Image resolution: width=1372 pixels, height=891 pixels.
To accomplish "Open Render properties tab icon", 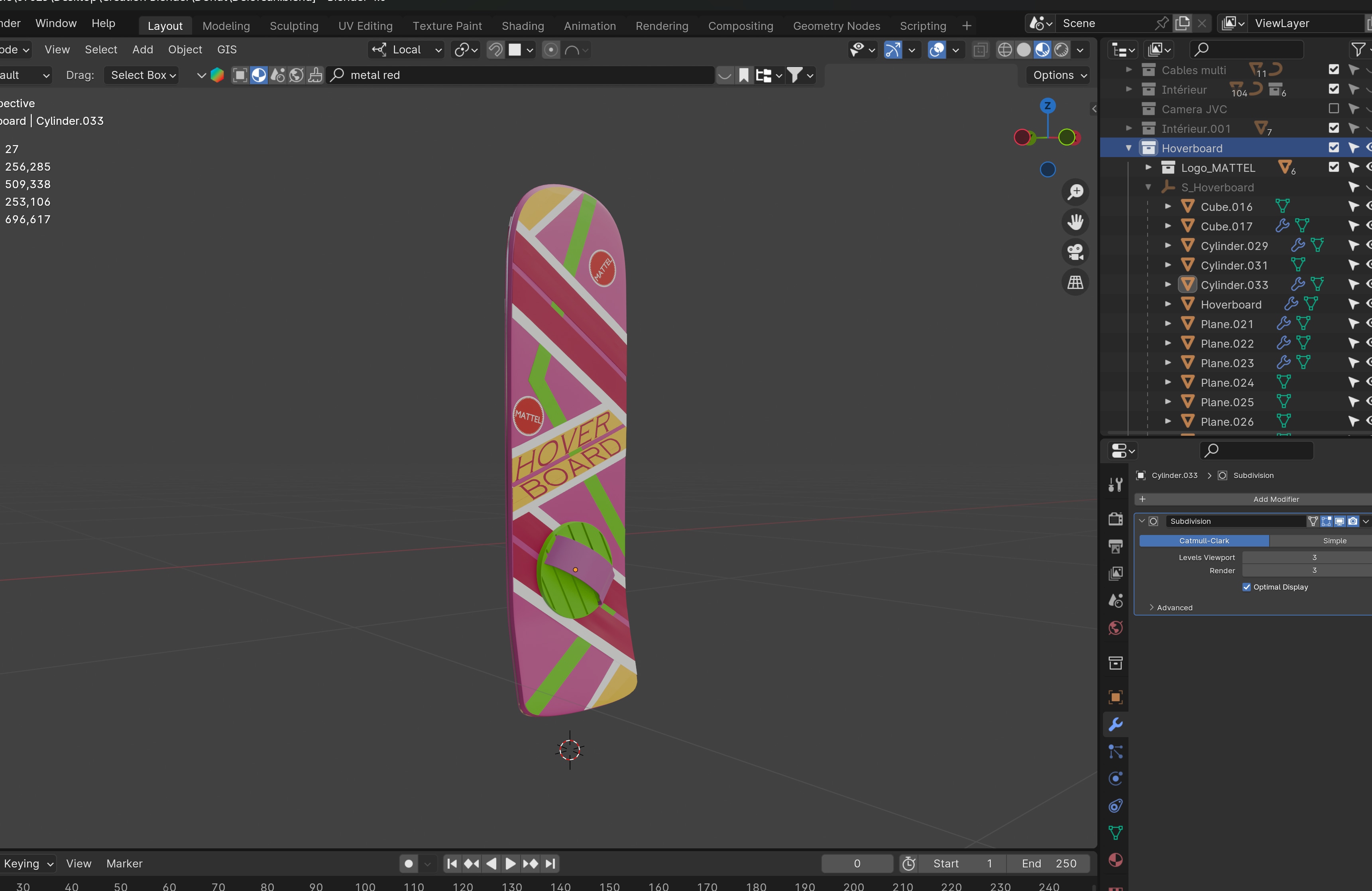I will coord(1115,518).
